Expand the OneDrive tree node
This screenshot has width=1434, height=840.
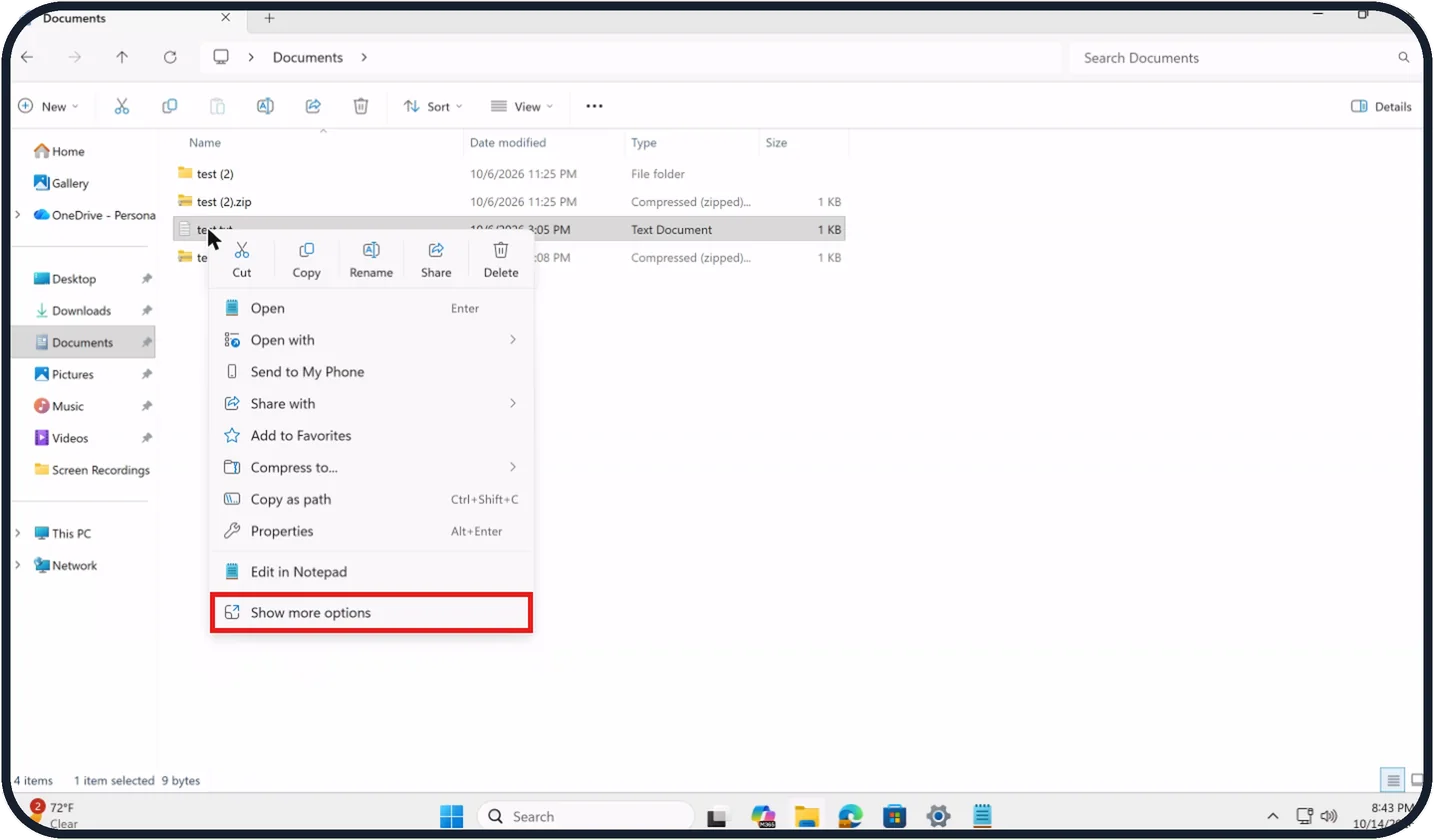tap(18, 215)
